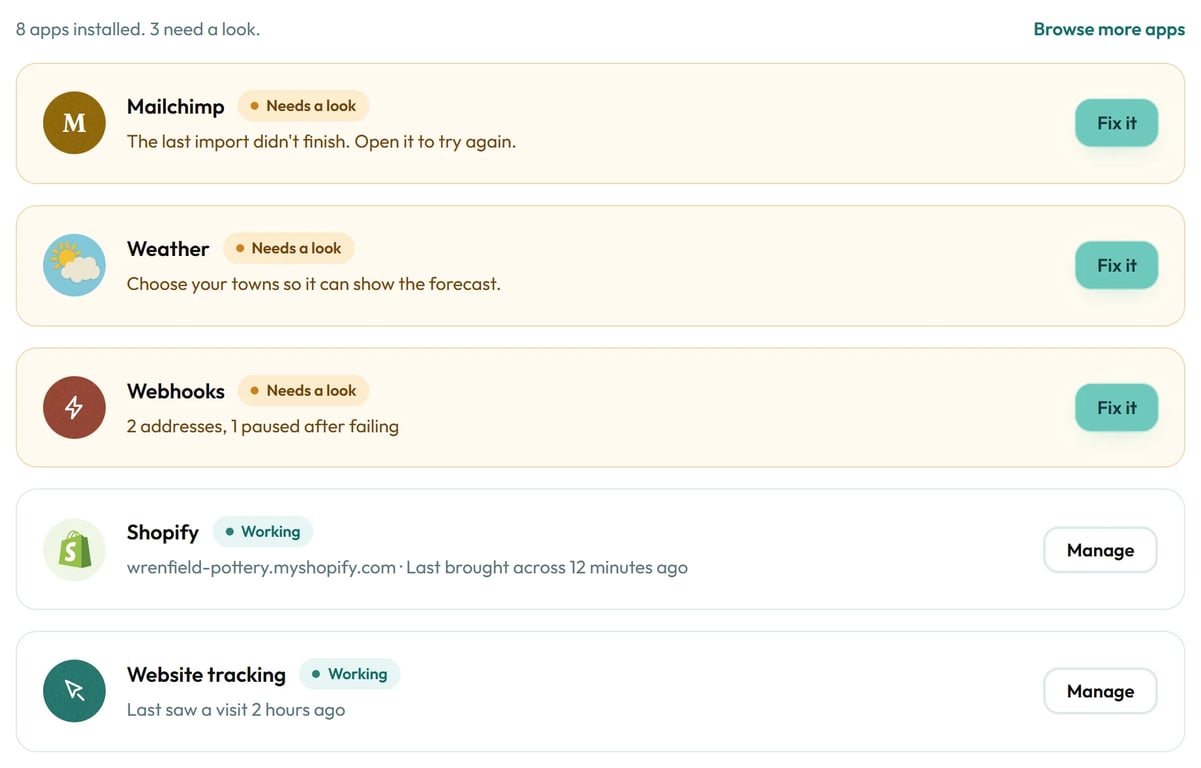Image resolution: width=1201 pixels, height=768 pixels.
Task: Click Mailchimp's Needs a look badge
Action: (303, 106)
